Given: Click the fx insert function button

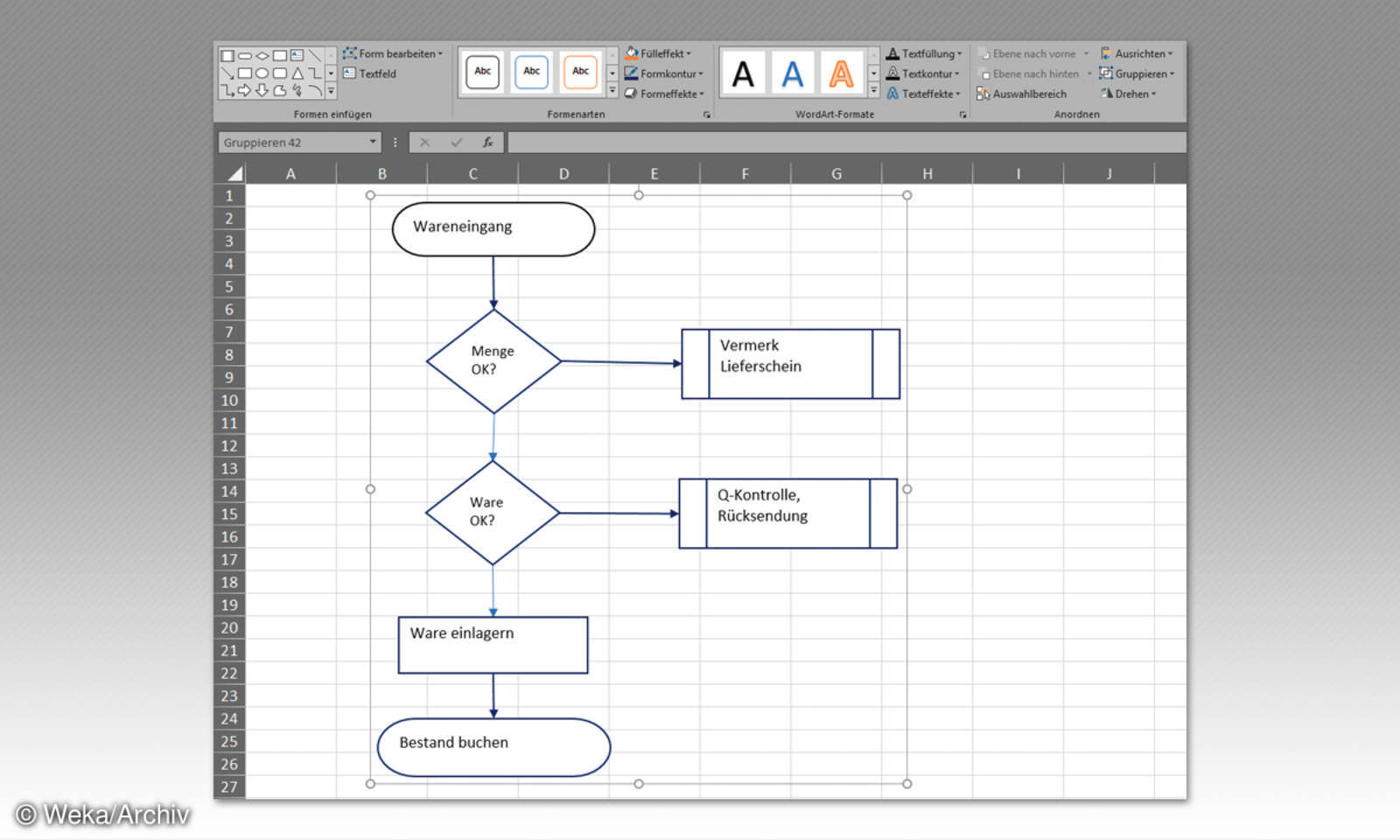Looking at the screenshot, I should (x=488, y=142).
